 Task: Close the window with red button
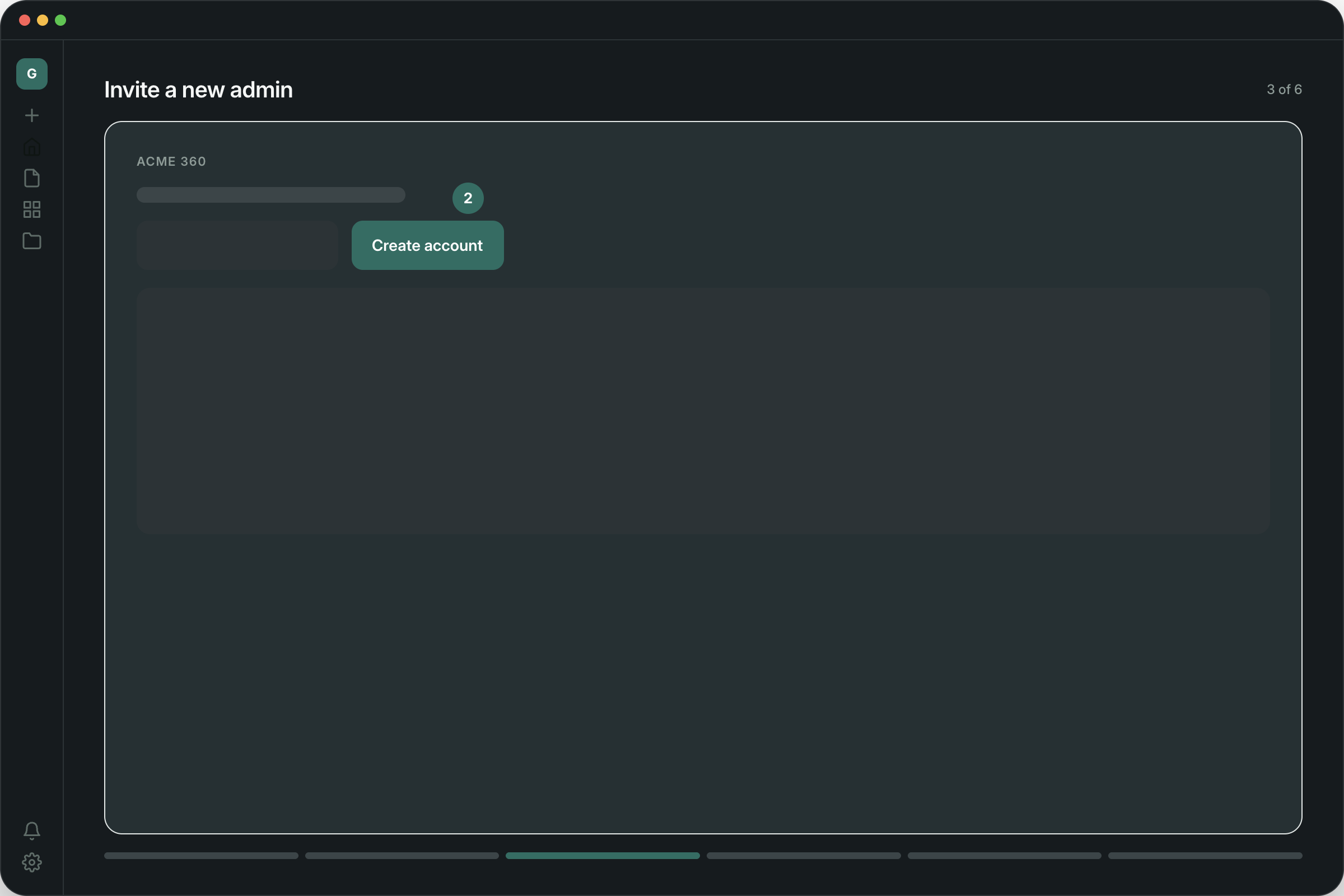point(25,21)
